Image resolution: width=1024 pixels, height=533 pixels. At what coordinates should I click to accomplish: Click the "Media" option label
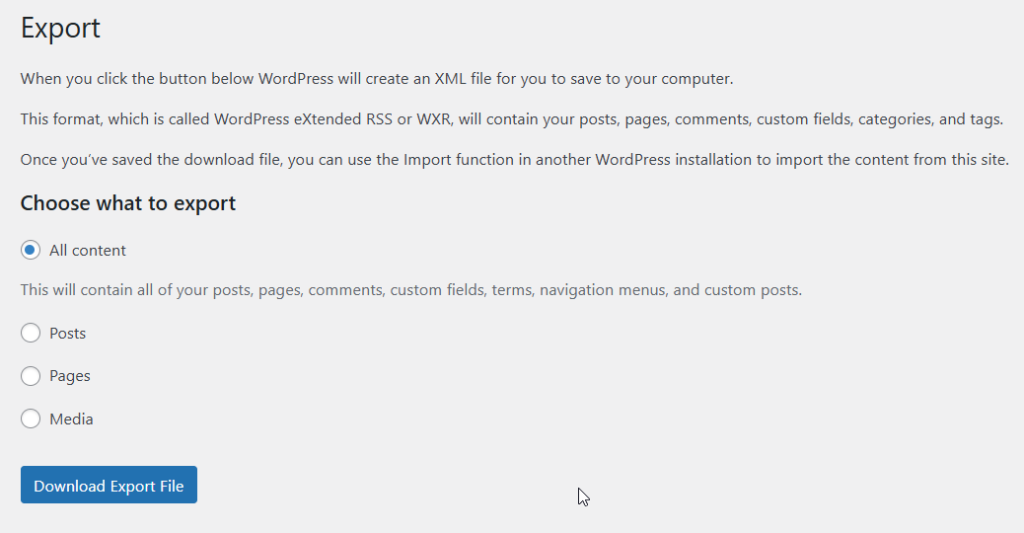pos(72,420)
